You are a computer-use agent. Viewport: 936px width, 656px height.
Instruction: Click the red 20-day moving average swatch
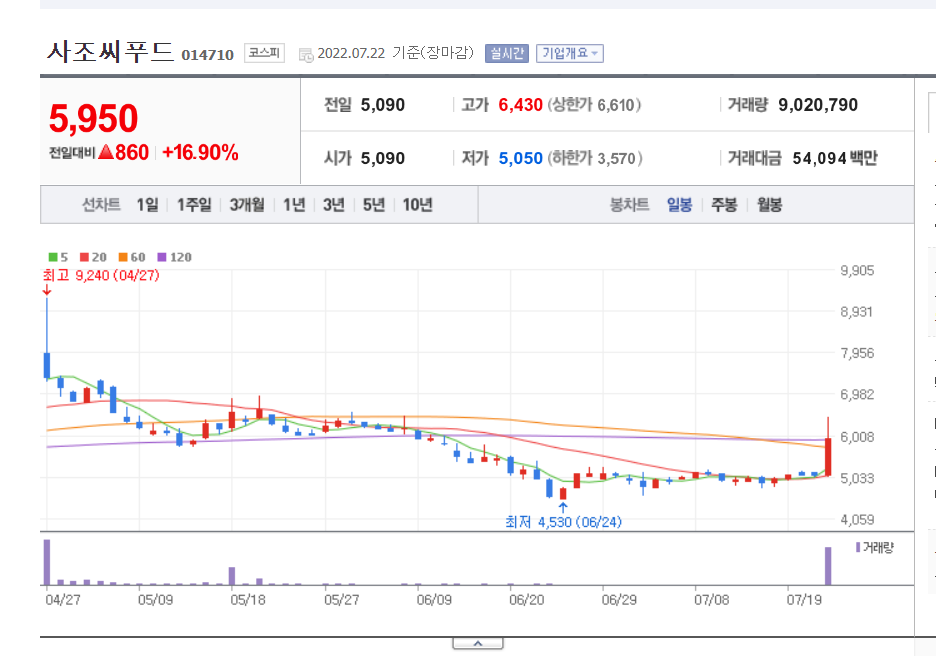point(84,257)
